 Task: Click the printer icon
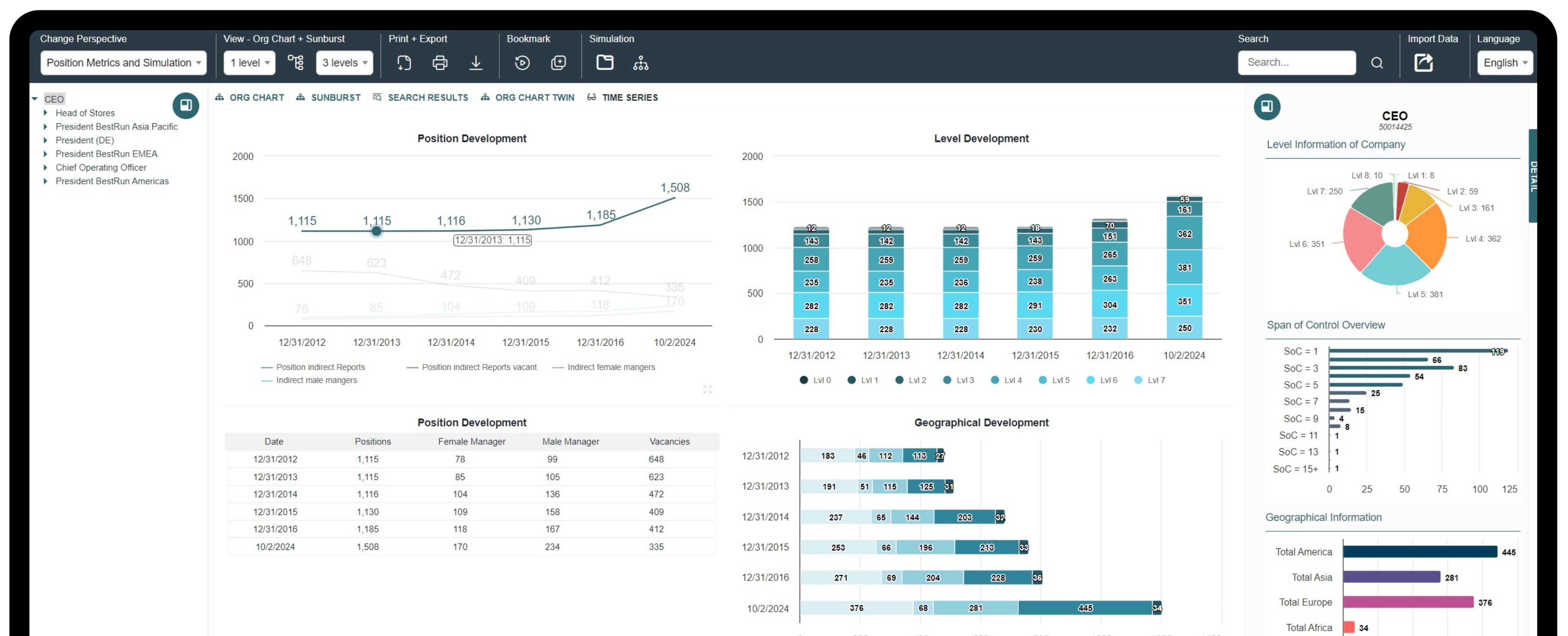click(440, 62)
